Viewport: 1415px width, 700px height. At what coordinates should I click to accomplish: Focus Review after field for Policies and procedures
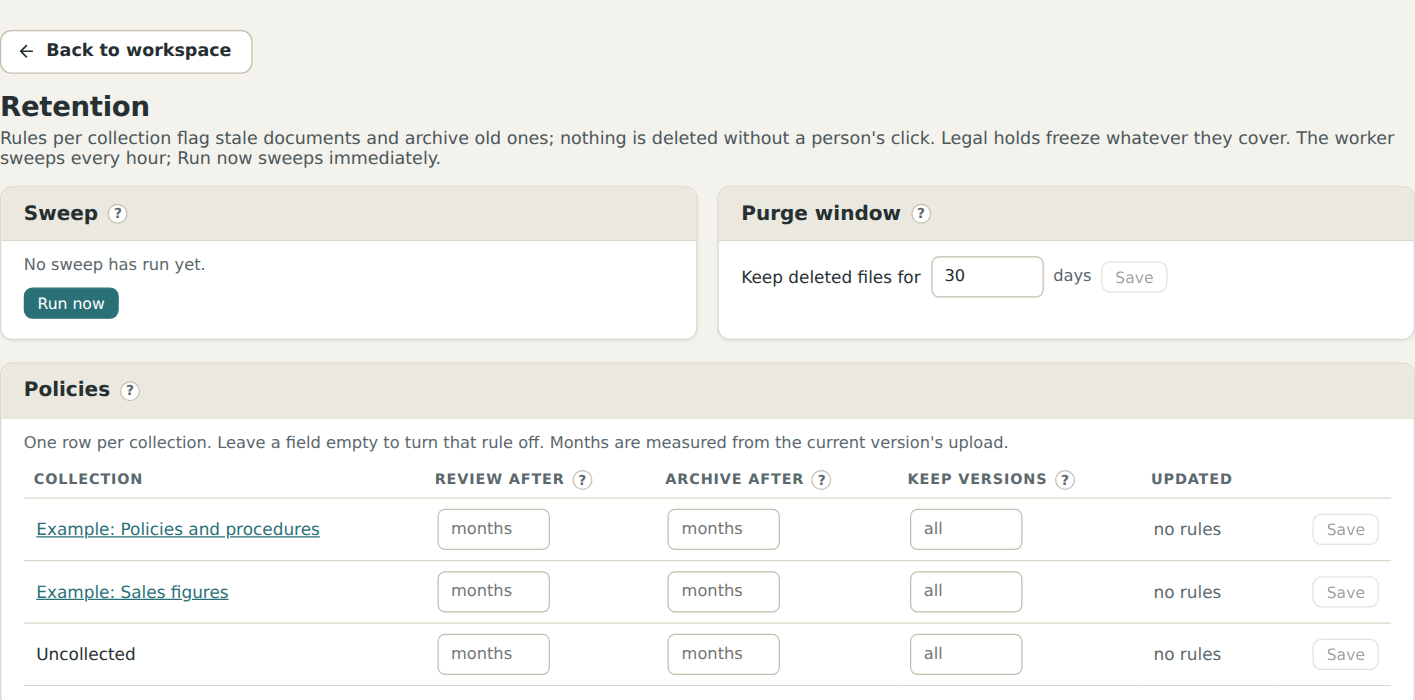(493, 529)
